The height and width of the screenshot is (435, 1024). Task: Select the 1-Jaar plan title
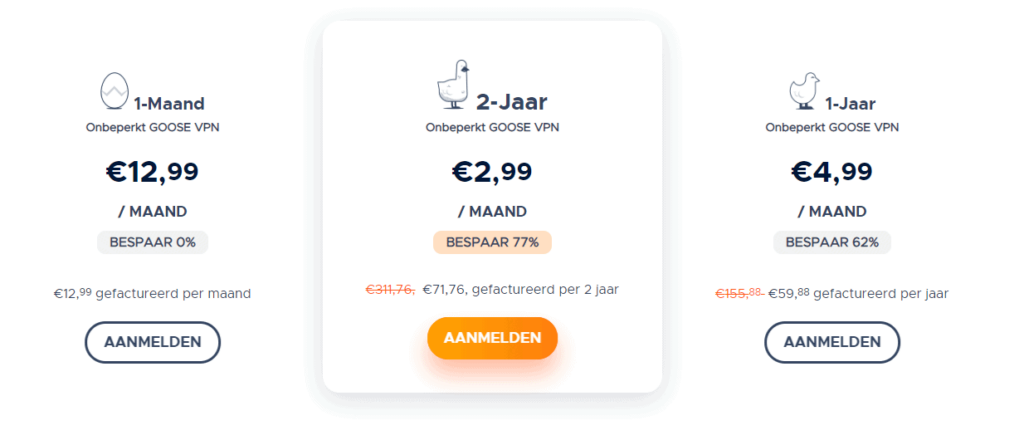coord(850,102)
